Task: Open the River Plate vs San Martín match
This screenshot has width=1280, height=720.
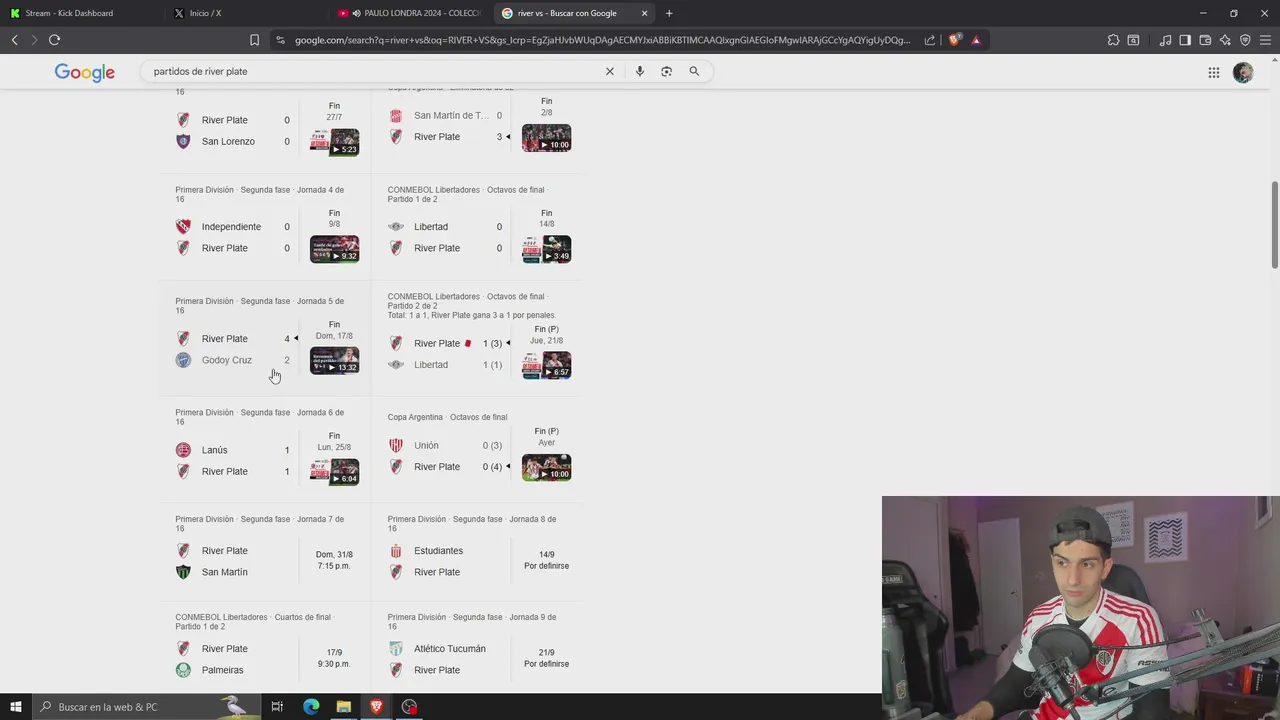Action: [x=266, y=550]
